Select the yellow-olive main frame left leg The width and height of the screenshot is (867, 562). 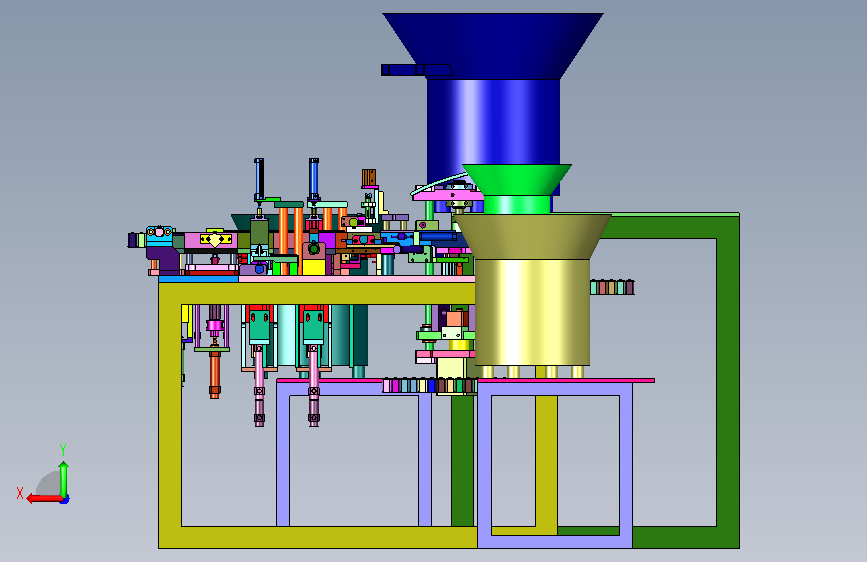(170, 415)
